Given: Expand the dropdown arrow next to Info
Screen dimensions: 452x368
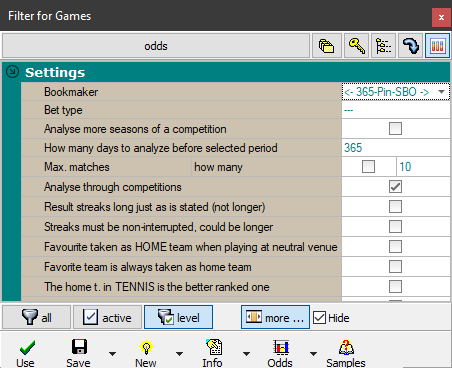Looking at the screenshot, I should pos(246,354).
